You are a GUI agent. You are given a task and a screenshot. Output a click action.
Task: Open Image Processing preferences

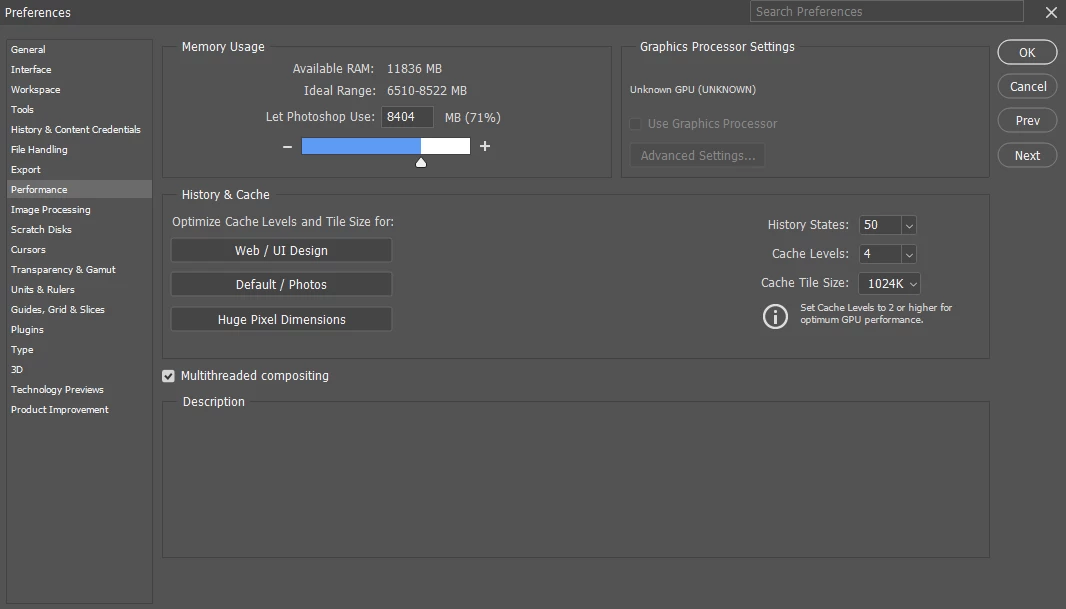pos(79,209)
